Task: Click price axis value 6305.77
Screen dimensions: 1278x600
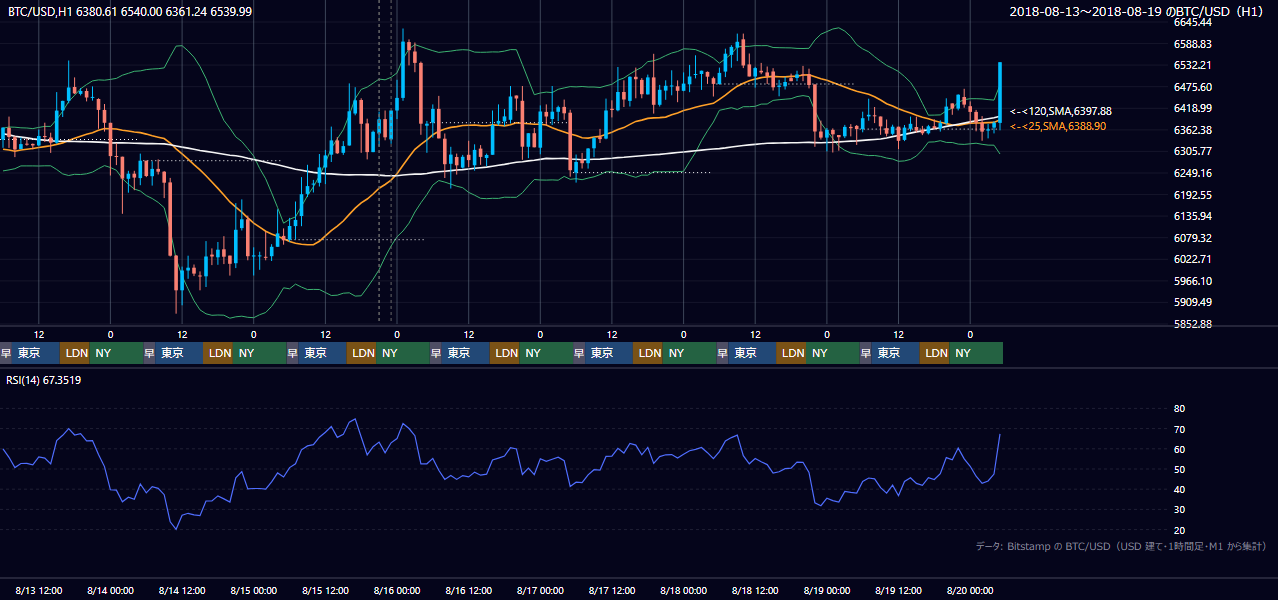Action: pos(1193,151)
